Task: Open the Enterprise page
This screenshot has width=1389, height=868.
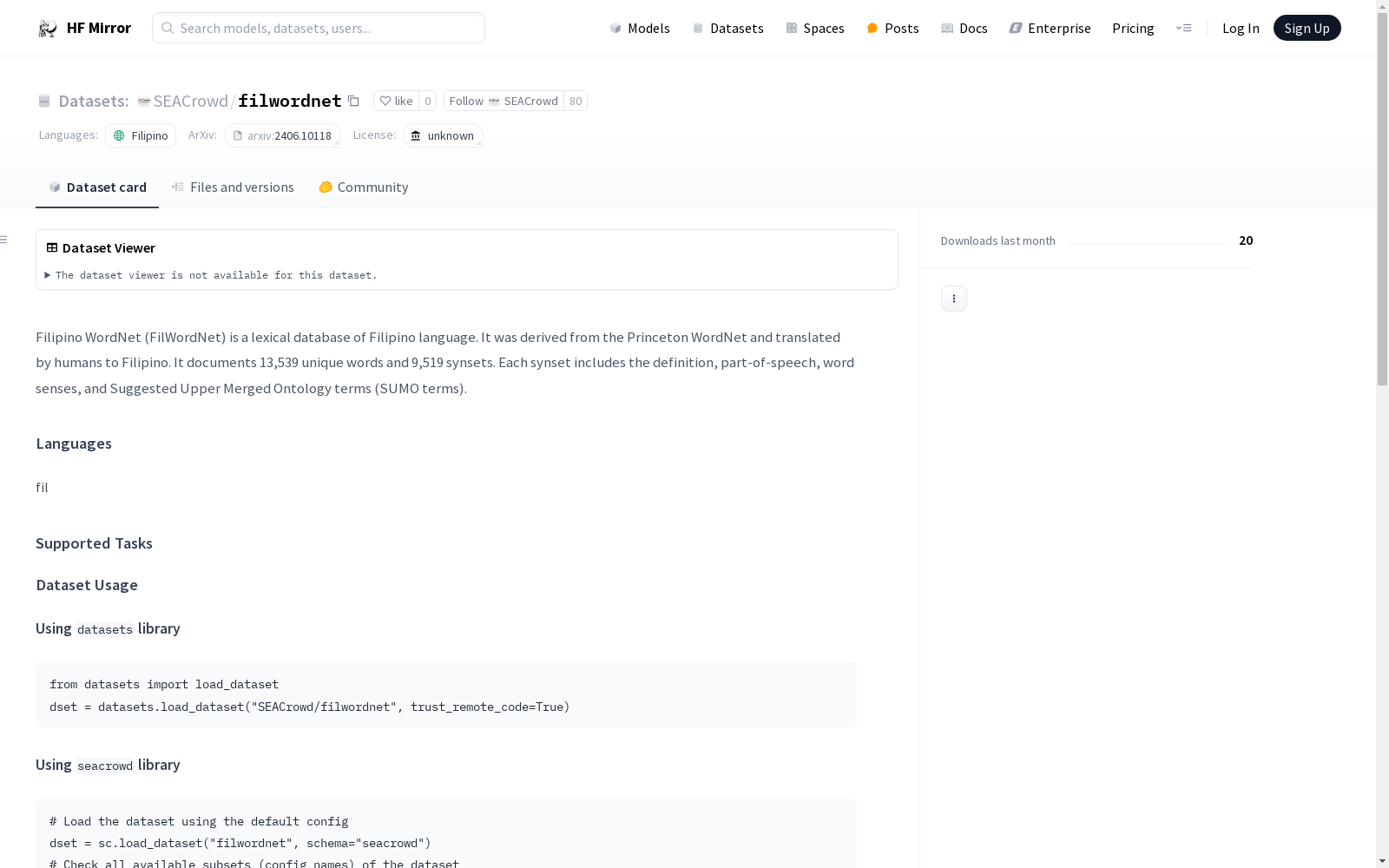Action: click(x=1050, y=28)
